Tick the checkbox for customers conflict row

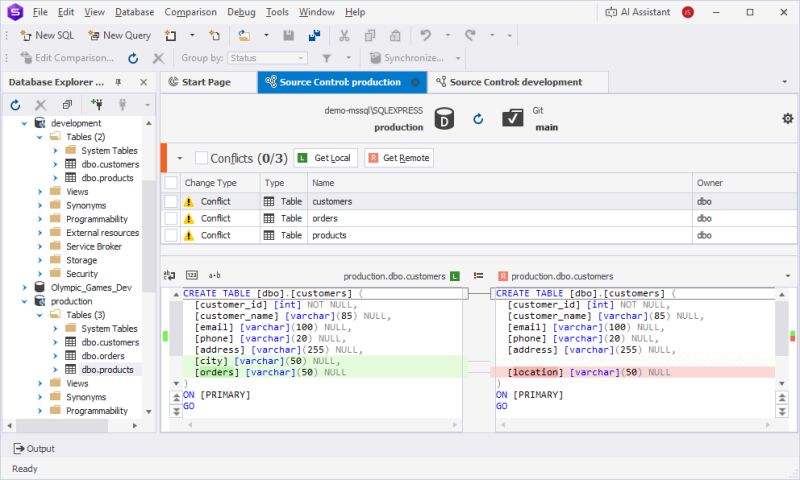point(171,201)
